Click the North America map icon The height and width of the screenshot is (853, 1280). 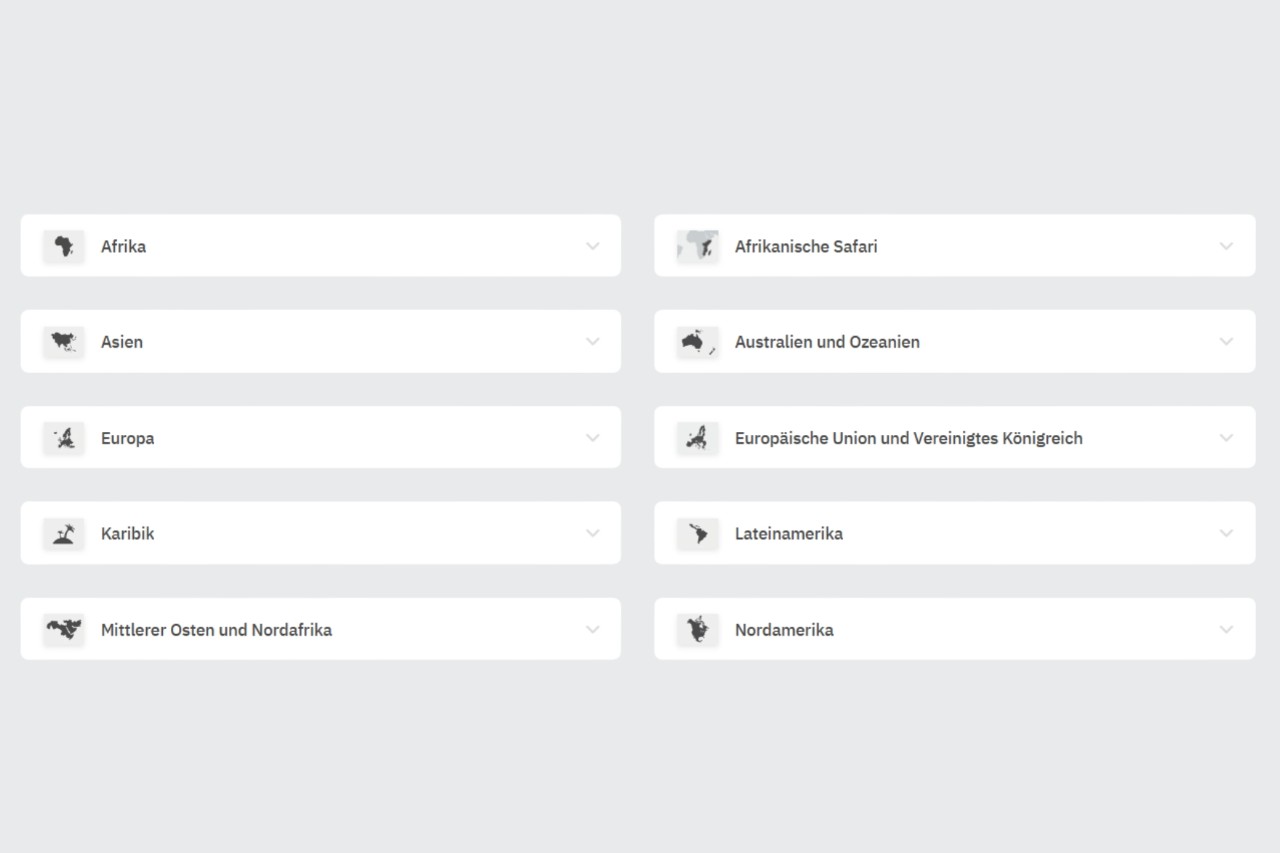point(697,630)
